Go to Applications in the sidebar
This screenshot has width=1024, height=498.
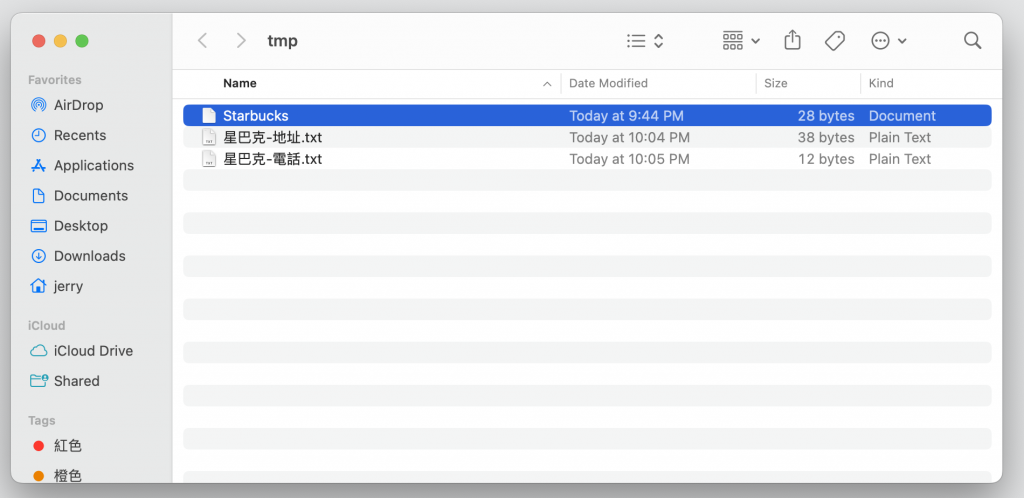click(x=93, y=165)
